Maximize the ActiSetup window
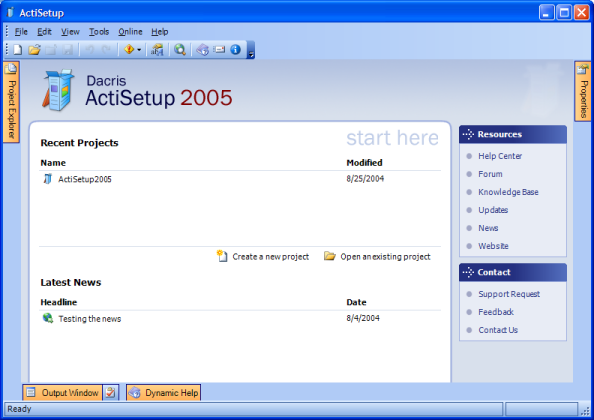594x420 pixels. click(564, 12)
